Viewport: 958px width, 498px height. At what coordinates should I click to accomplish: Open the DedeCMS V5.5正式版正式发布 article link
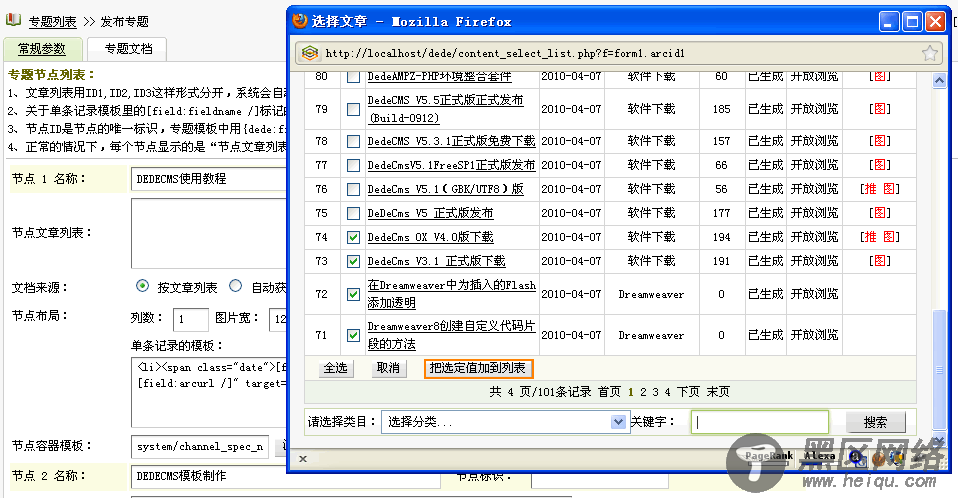445,109
